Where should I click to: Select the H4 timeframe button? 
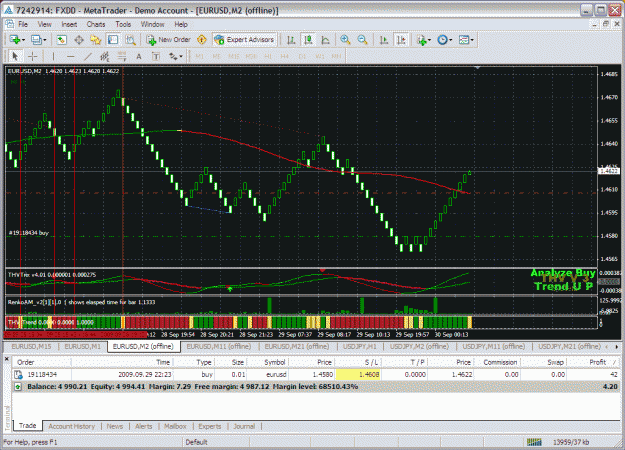coord(284,57)
